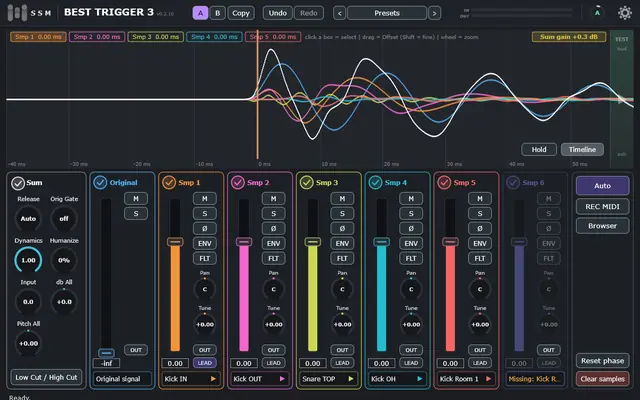This screenshot has height=400, width=640.
Task: Mute the Original channel with M
Action: tap(136, 198)
